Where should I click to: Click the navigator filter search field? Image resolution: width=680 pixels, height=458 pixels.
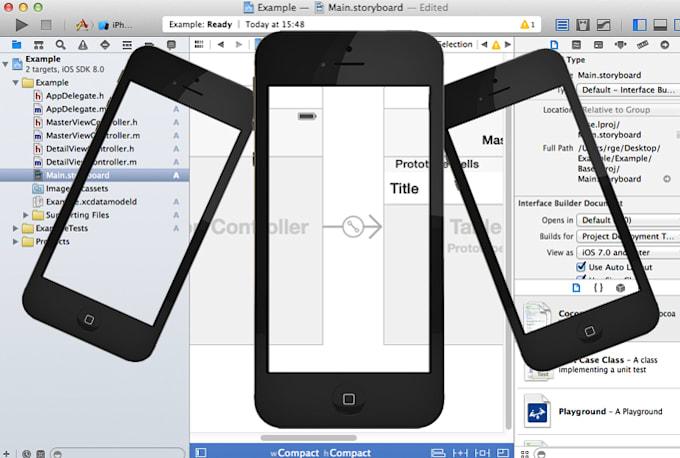[117, 453]
